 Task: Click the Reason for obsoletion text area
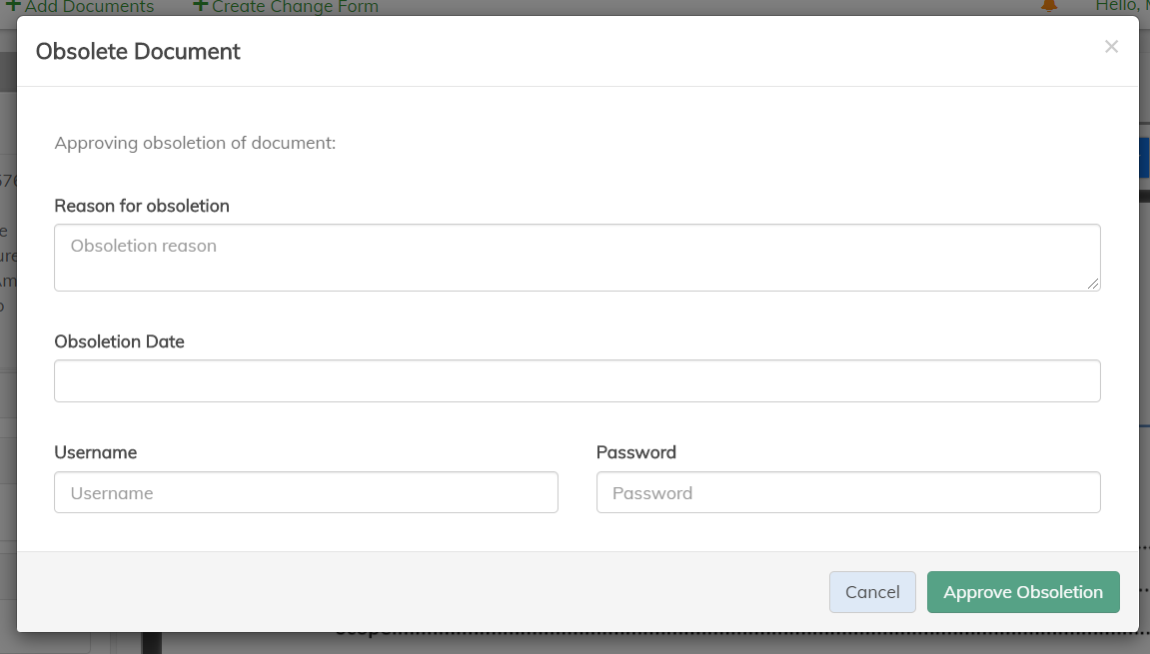576,257
